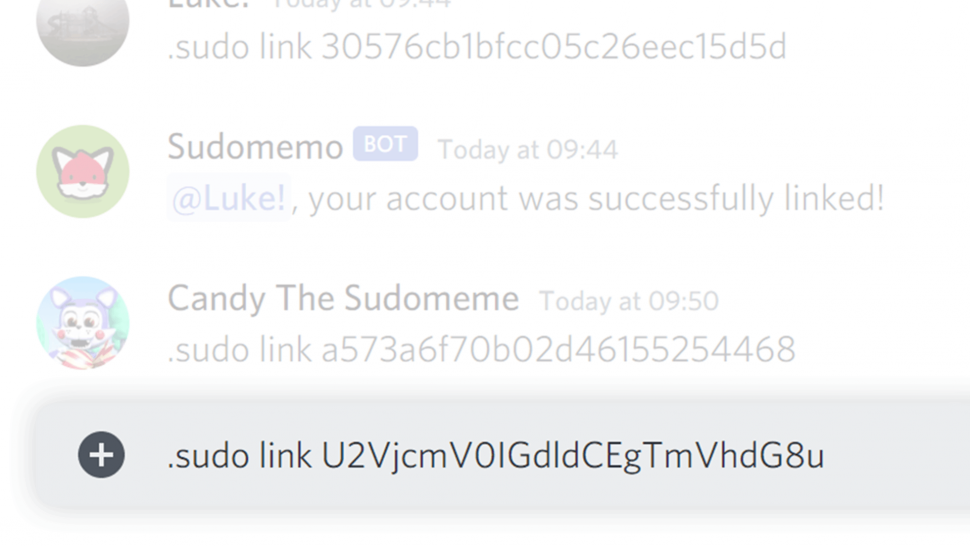Click empty area of the message input box
Viewport: 970px width, 546px height.
[x=897, y=454]
